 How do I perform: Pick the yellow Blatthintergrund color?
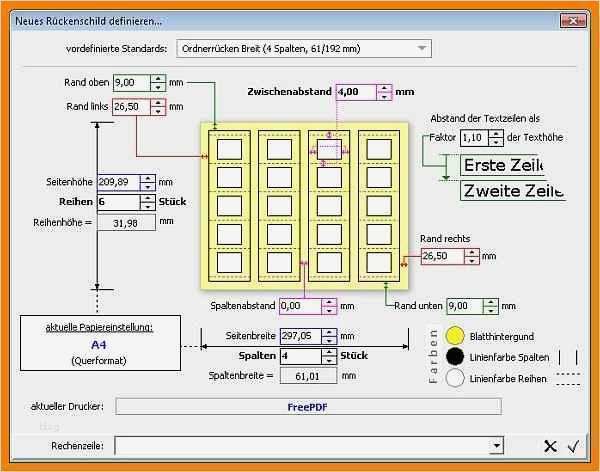click(x=455, y=336)
